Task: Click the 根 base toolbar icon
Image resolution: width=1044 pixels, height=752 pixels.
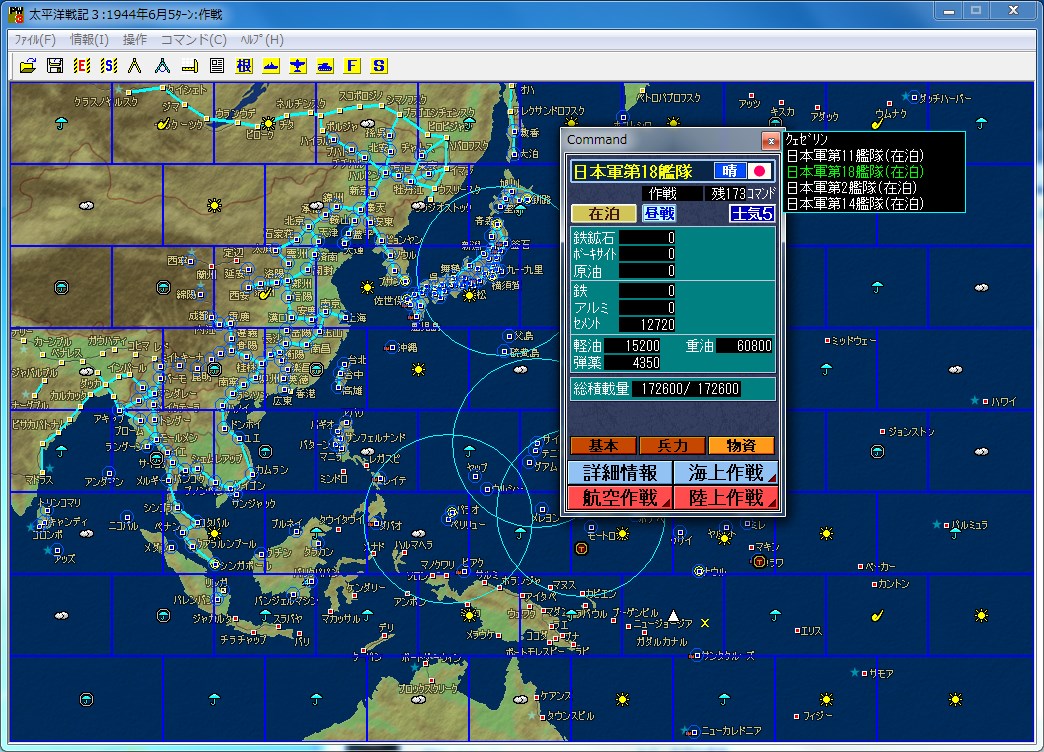Action: (x=244, y=65)
